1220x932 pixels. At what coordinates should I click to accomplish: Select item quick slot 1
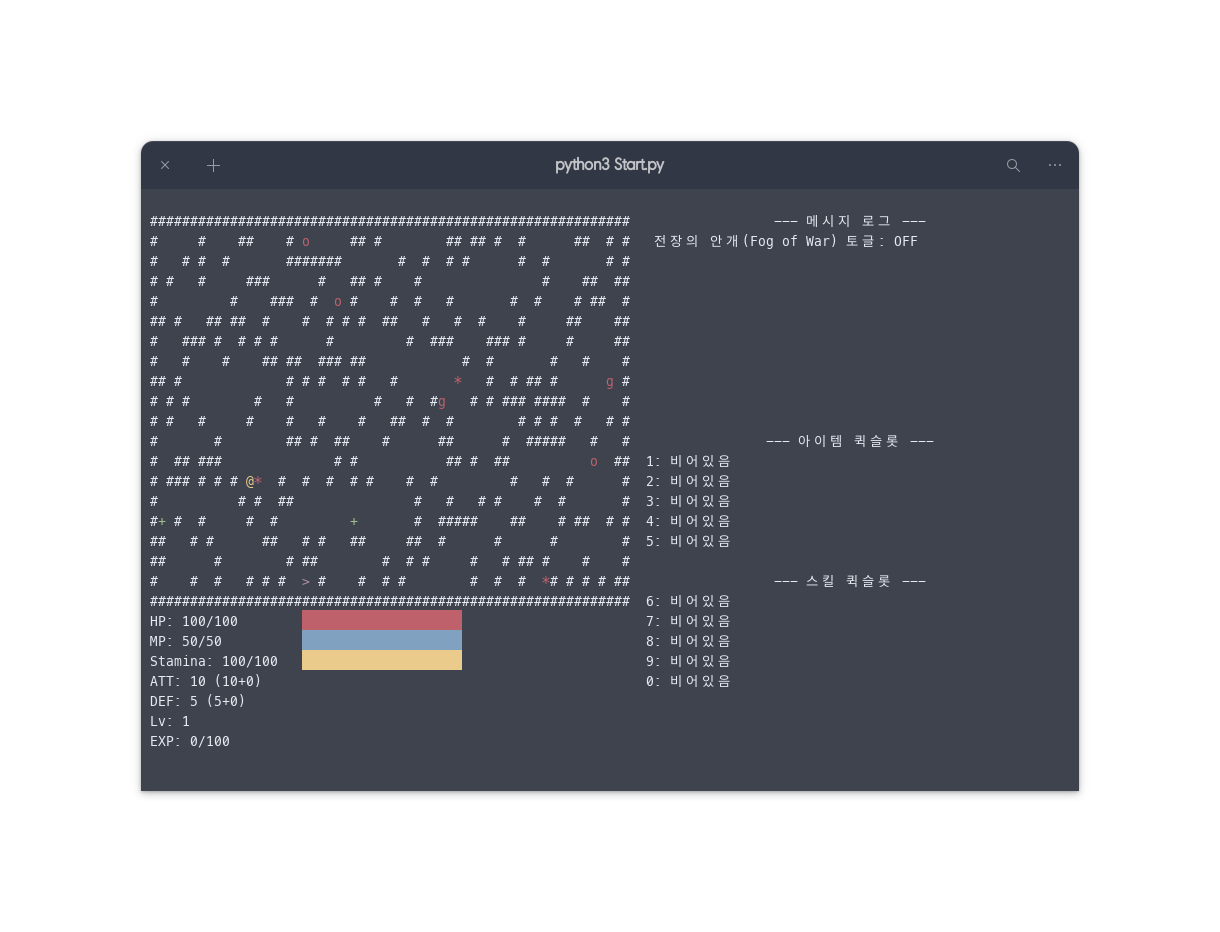tap(688, 461)
